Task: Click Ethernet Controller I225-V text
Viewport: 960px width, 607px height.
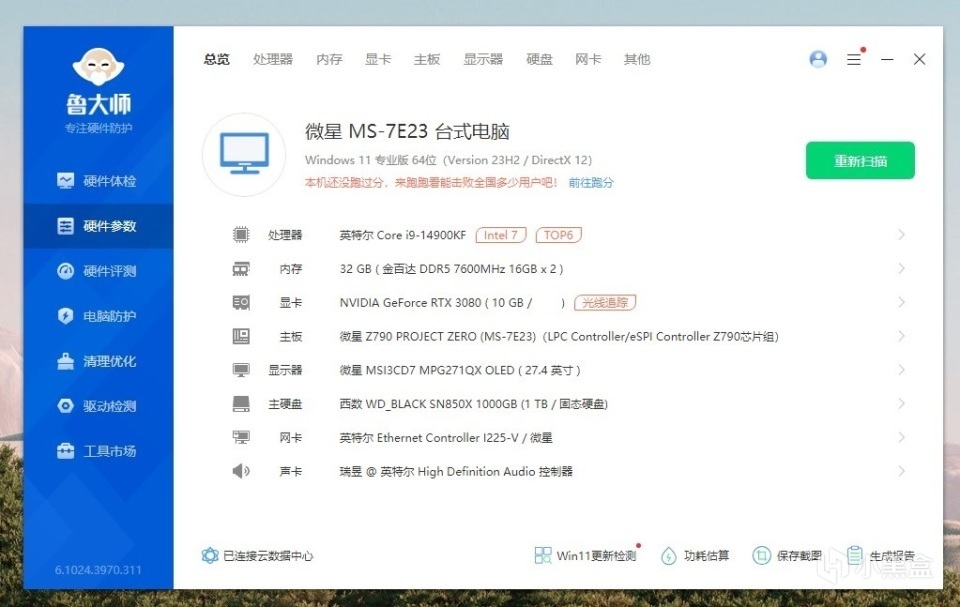Action: pos(446,437)
